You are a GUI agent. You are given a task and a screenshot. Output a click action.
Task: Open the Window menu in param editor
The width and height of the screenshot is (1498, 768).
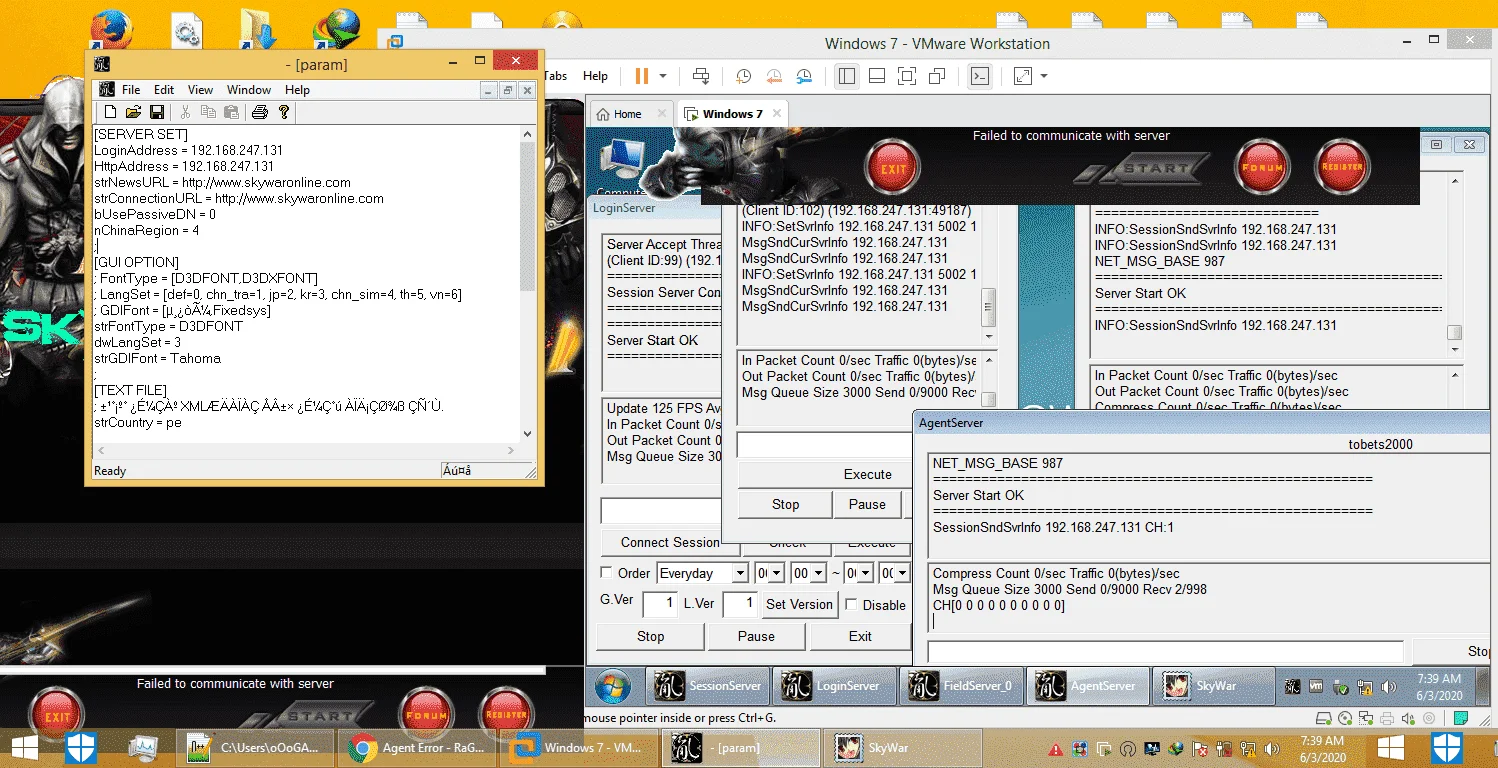[249, 90]
